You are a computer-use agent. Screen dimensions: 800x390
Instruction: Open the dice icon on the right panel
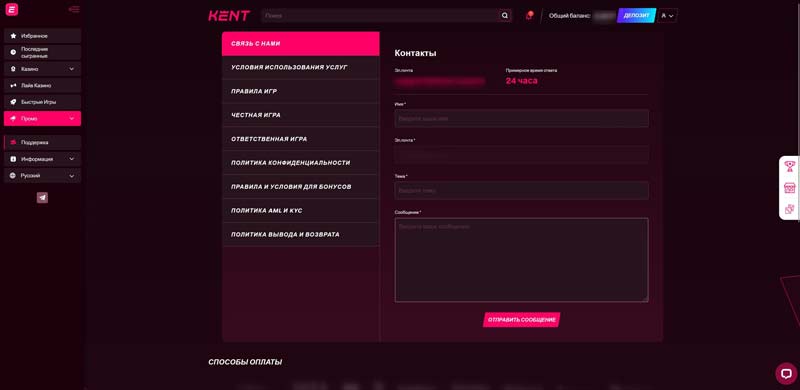coord(789,209)
